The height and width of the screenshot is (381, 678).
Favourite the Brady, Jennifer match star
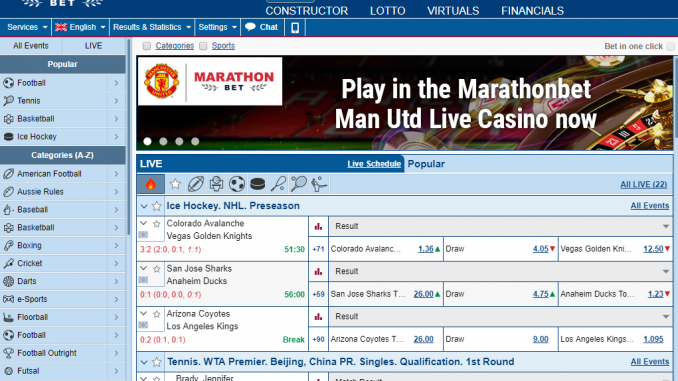[157, 378]
